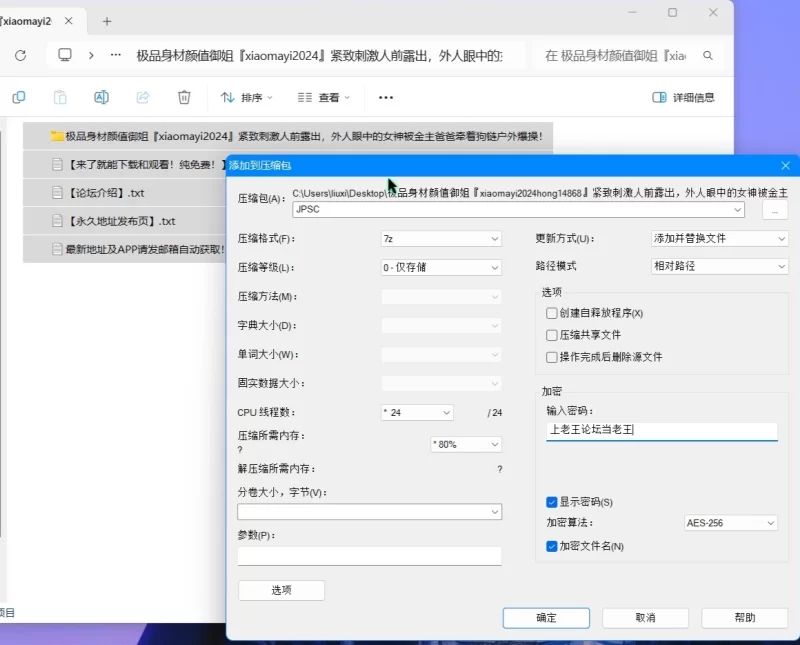Open the 分卷大小 combo box
Viewport: 800px width, 645px height.
tap(369, 512)
